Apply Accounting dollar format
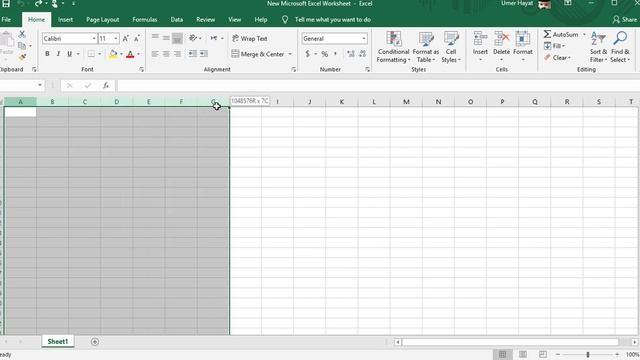This screenshot has height=360, width=640. [x=308, y=54]
